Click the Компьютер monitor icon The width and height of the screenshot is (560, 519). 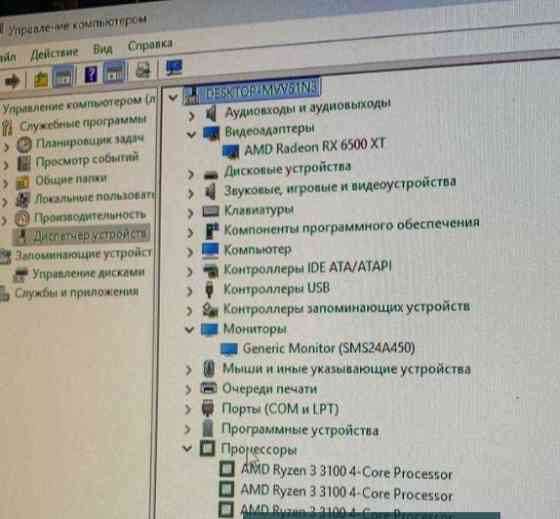pos(210,250)
